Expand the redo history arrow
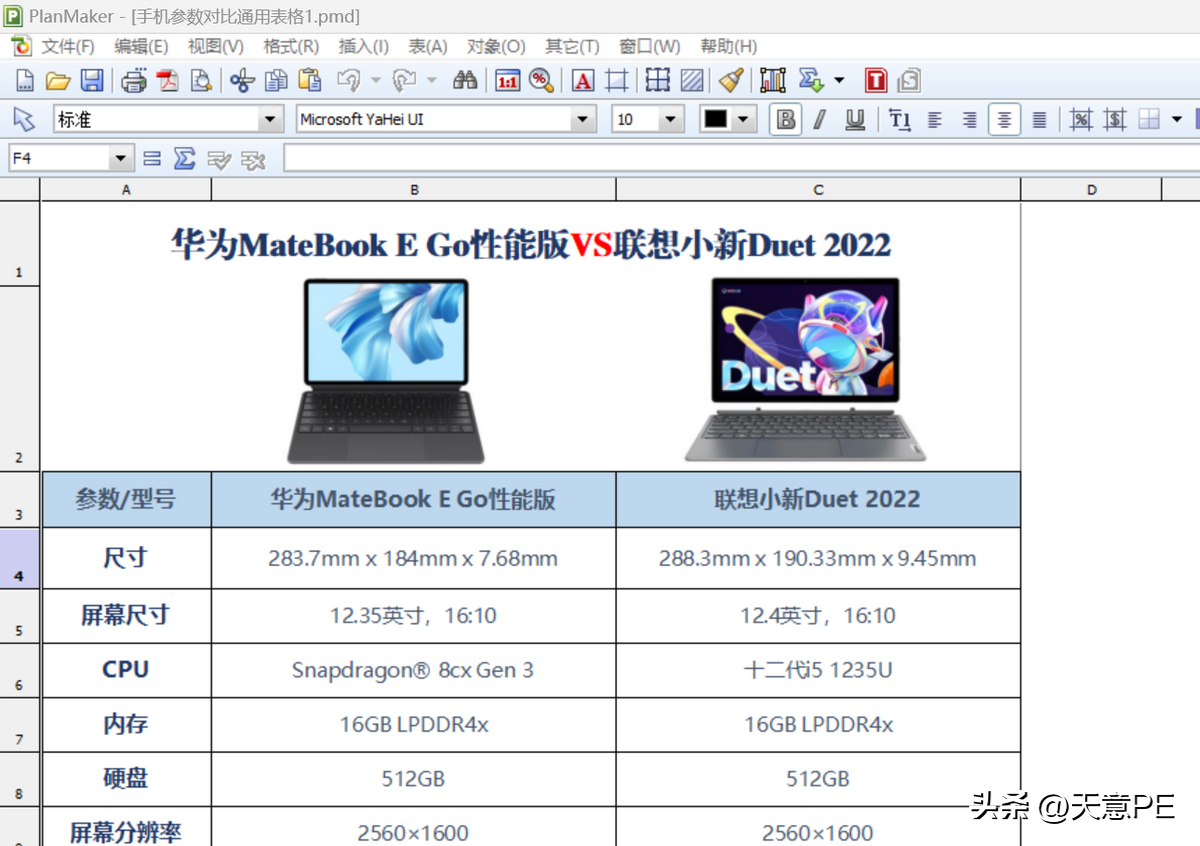1200x846 pixels. (432, 81)
